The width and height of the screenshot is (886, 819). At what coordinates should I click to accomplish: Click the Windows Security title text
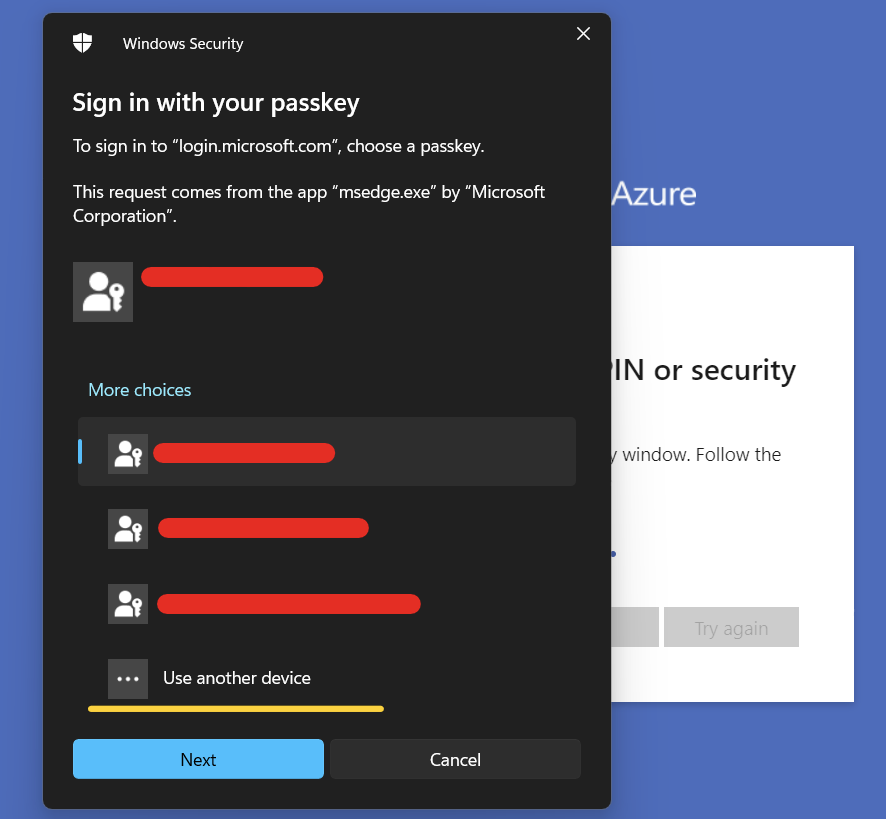[x=183, y=44]
